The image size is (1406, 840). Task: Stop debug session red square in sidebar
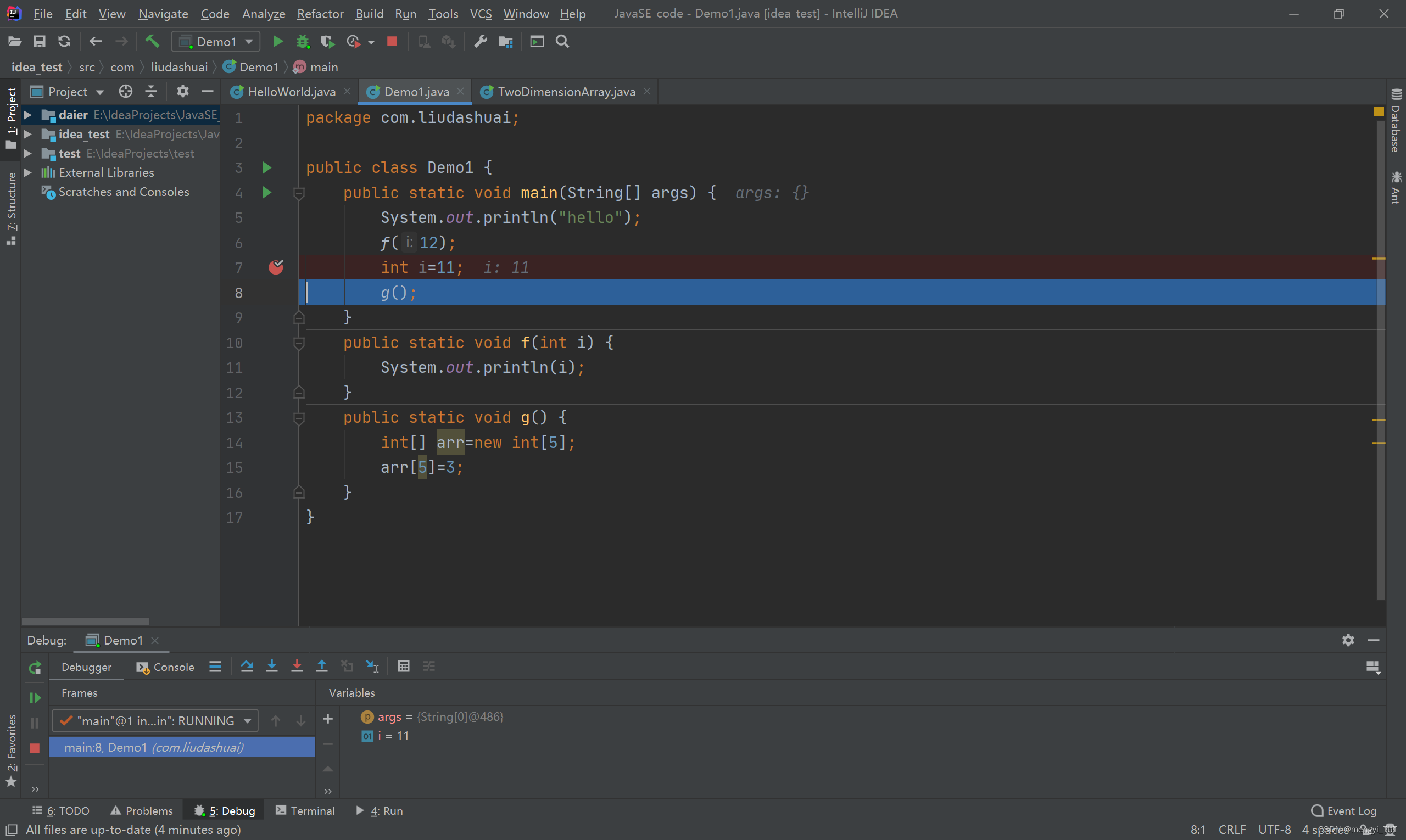pos(35,748)
